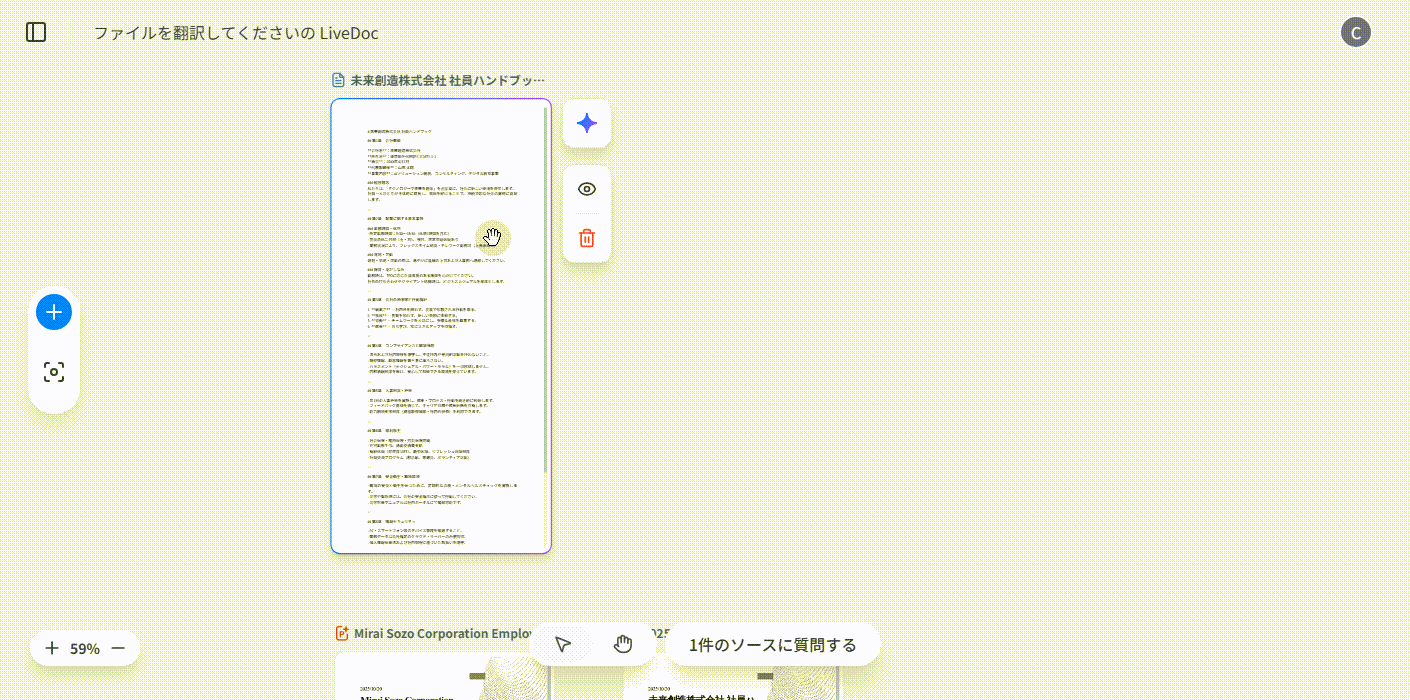This screenshot has height=700, width=1410.
Task: Click the 1件のソースに質問する button
Action: tap(772, 645)
